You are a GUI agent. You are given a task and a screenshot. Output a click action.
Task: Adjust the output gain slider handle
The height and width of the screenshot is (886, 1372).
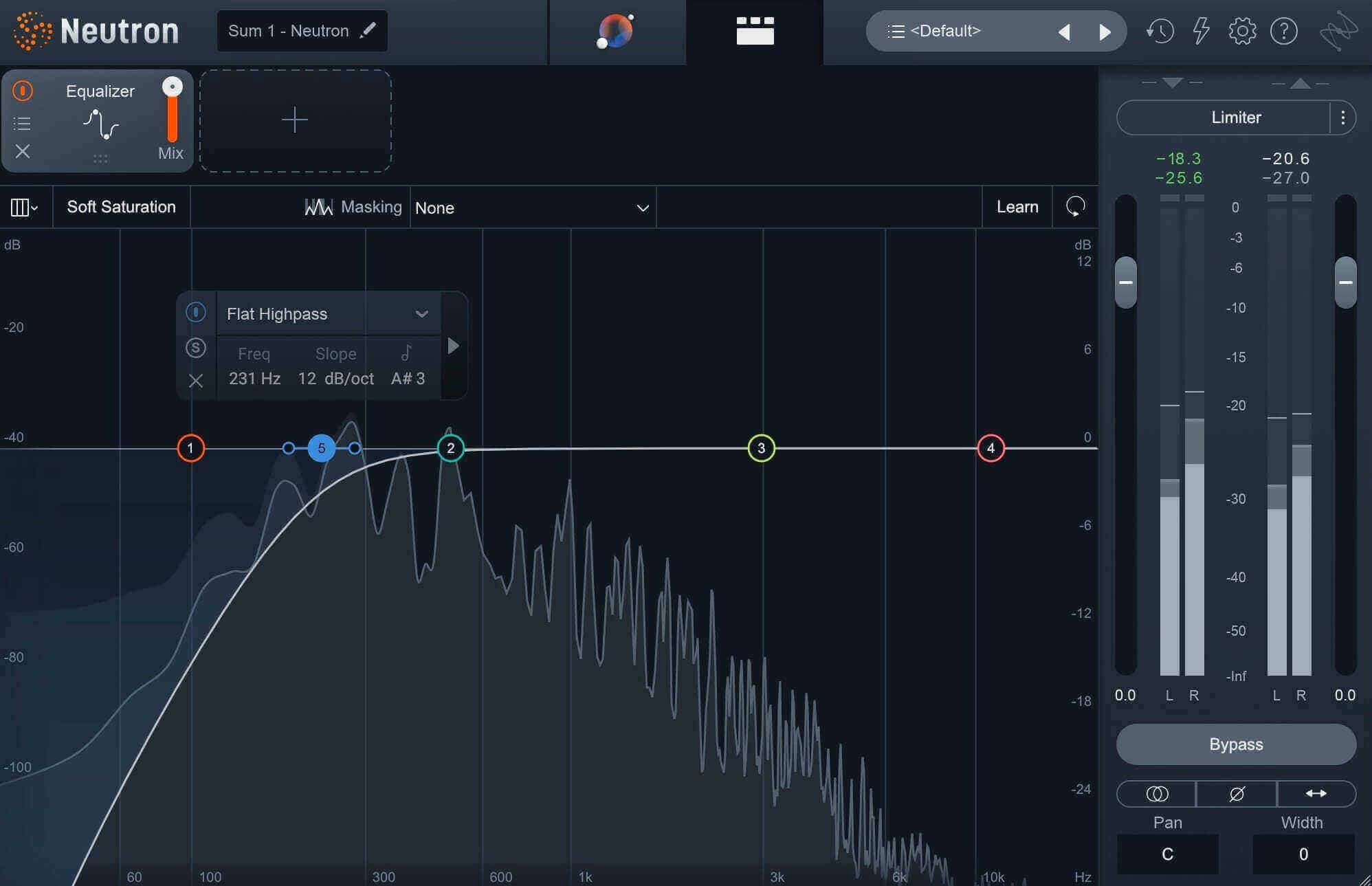coord(1345,283)
